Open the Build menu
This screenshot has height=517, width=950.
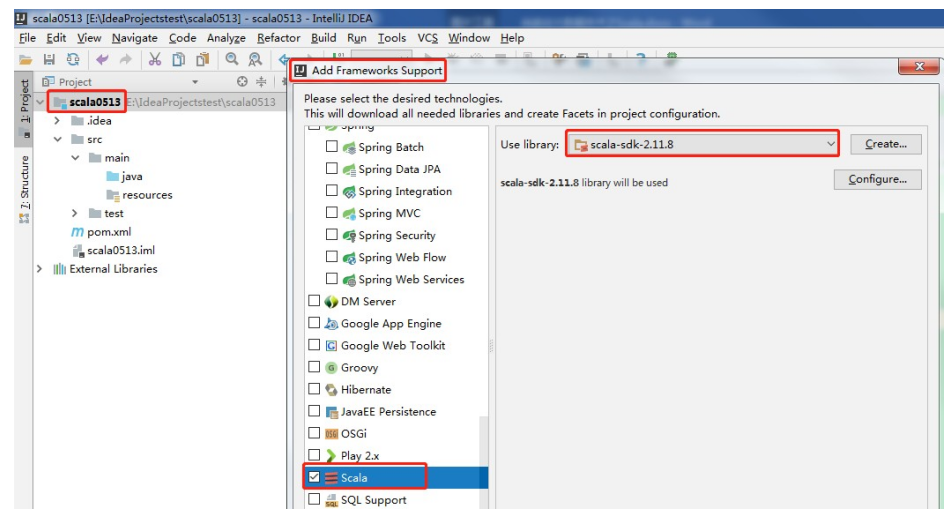[x=324, y=38]
